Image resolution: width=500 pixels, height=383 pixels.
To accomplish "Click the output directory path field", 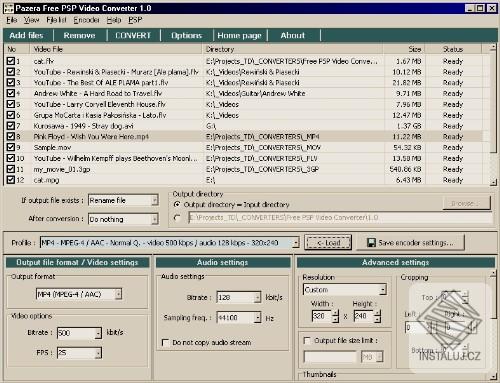I will click(x=340, y=218).
